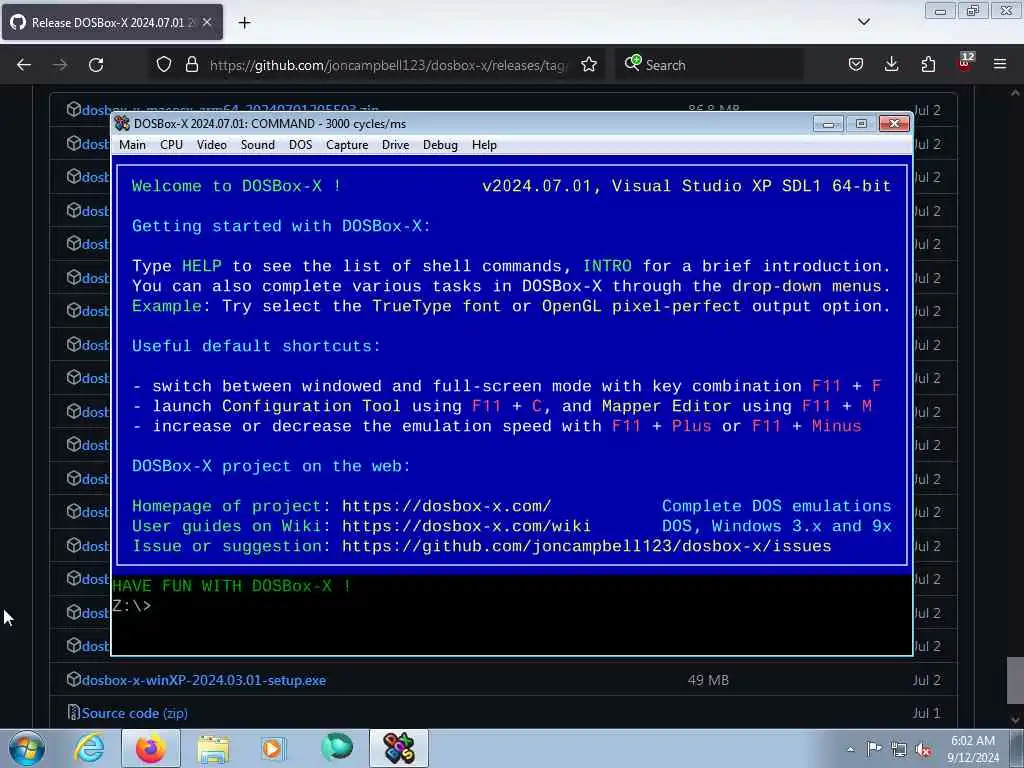This screenshot has width=1024, height=768.
Task: Open the Drive menu in DOSBox-X
Action: (395, 145)
